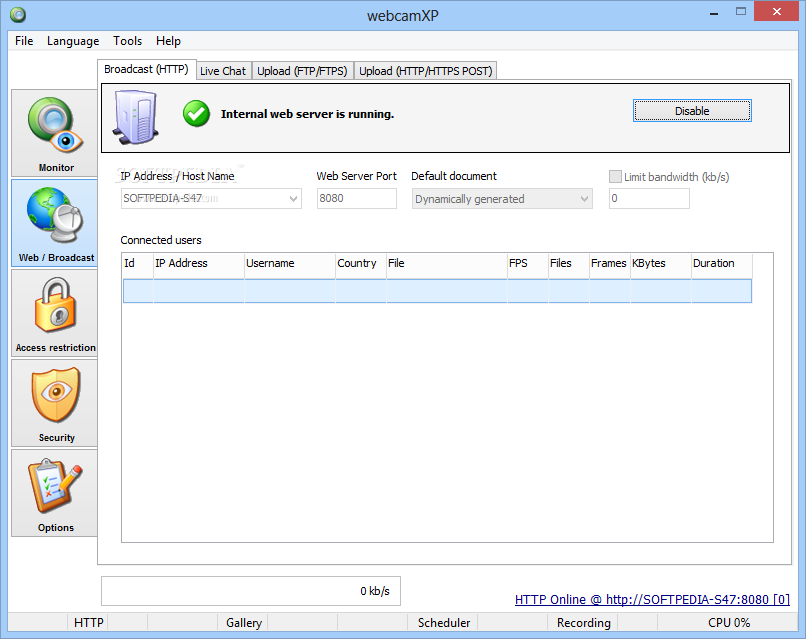This screenshot has width=806, height=639.
Task: Sort by IP Address column header
Action: 198,264
